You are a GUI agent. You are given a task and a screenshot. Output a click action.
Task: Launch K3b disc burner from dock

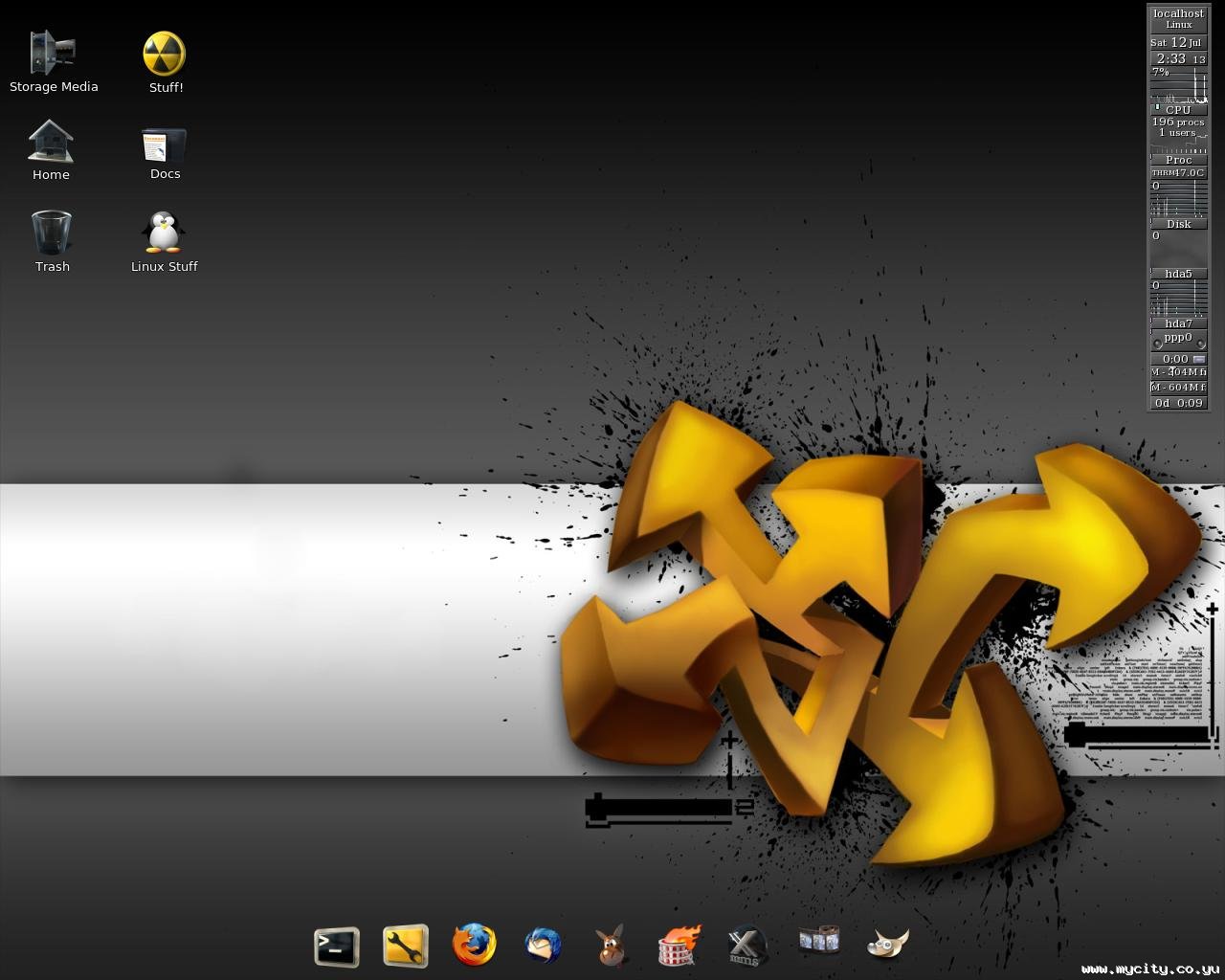coord(679,946)
